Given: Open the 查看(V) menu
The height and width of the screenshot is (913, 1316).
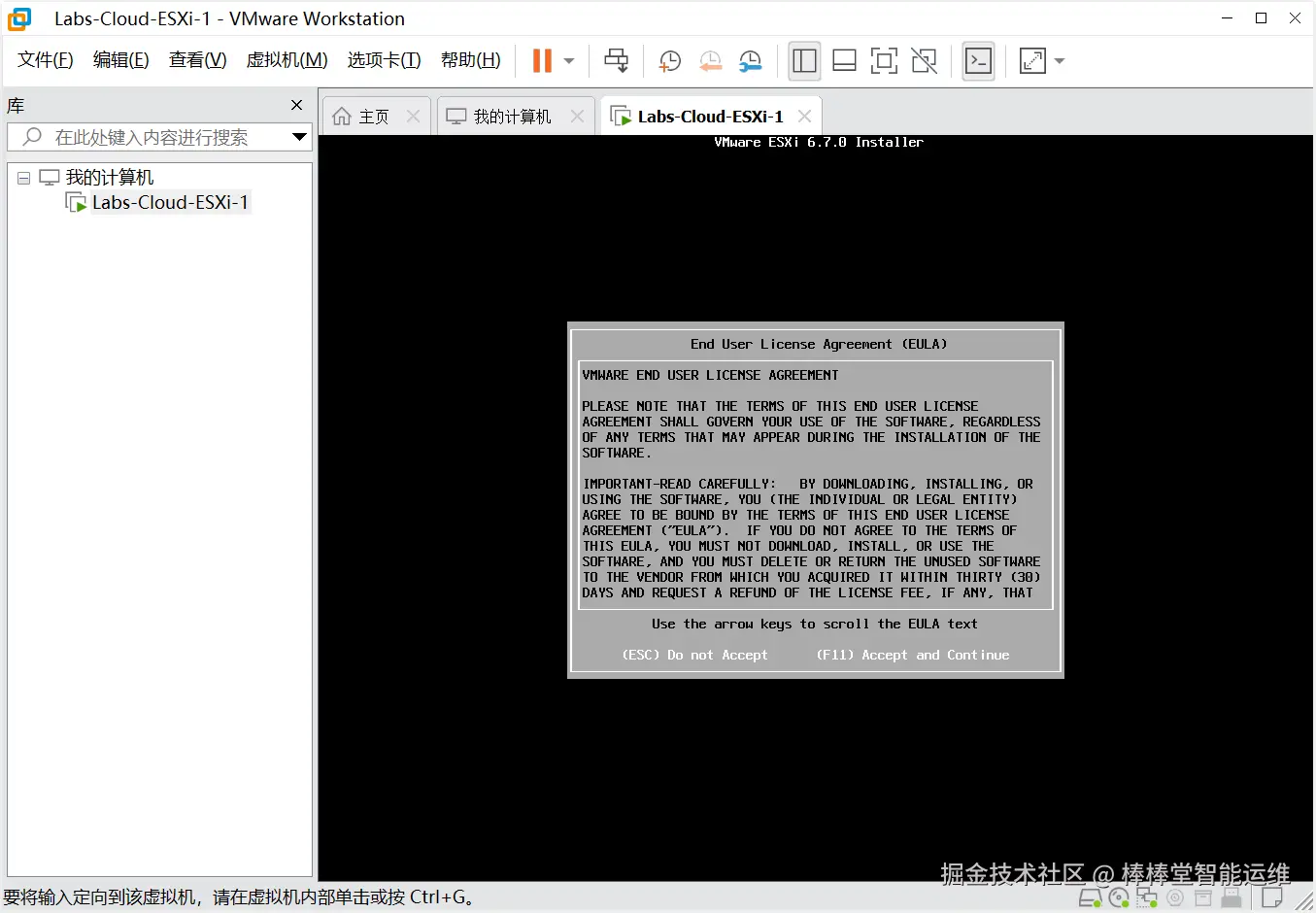Looking at the screenshot, I should click(197, 60).
